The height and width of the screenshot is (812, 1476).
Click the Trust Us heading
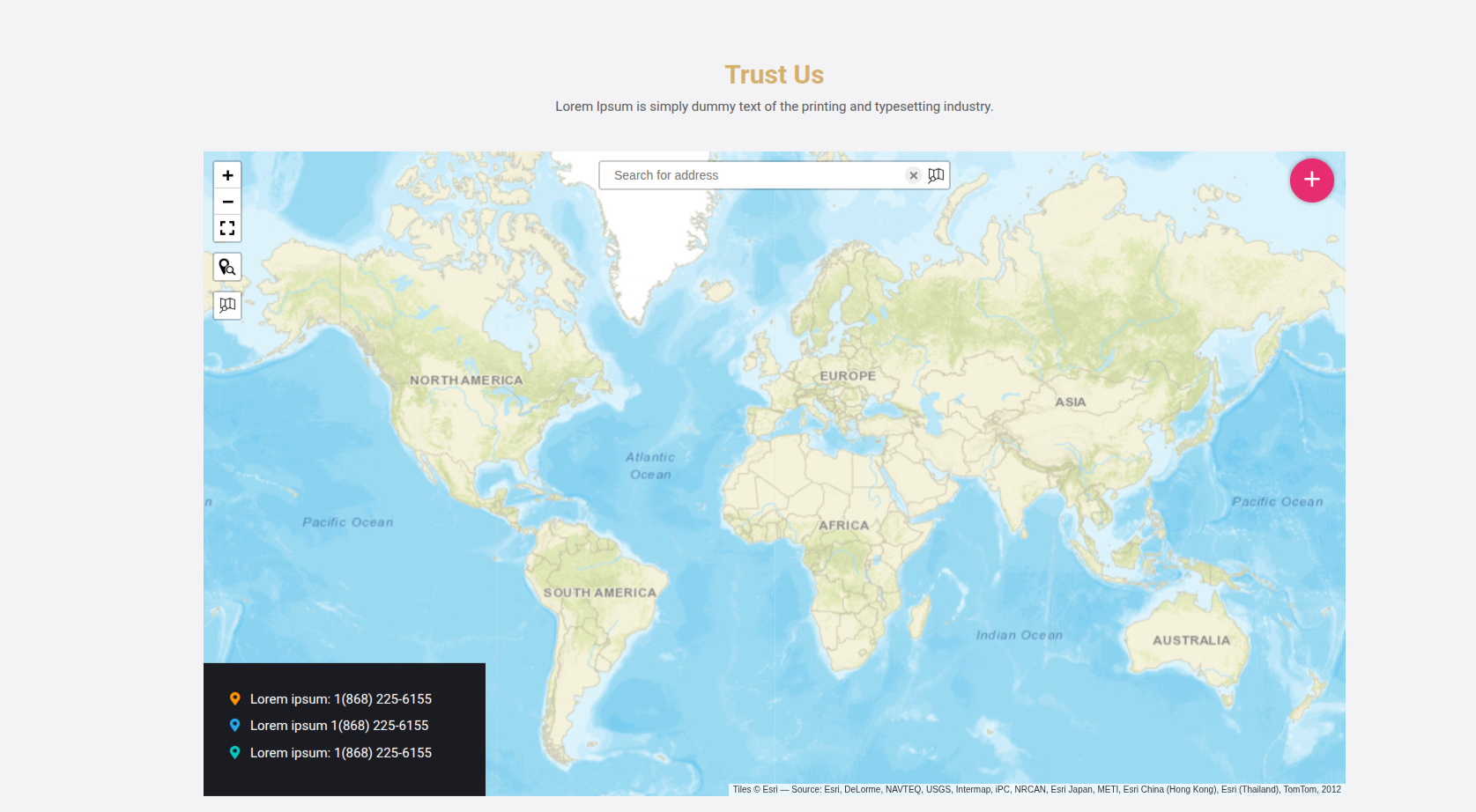point(774,75)
